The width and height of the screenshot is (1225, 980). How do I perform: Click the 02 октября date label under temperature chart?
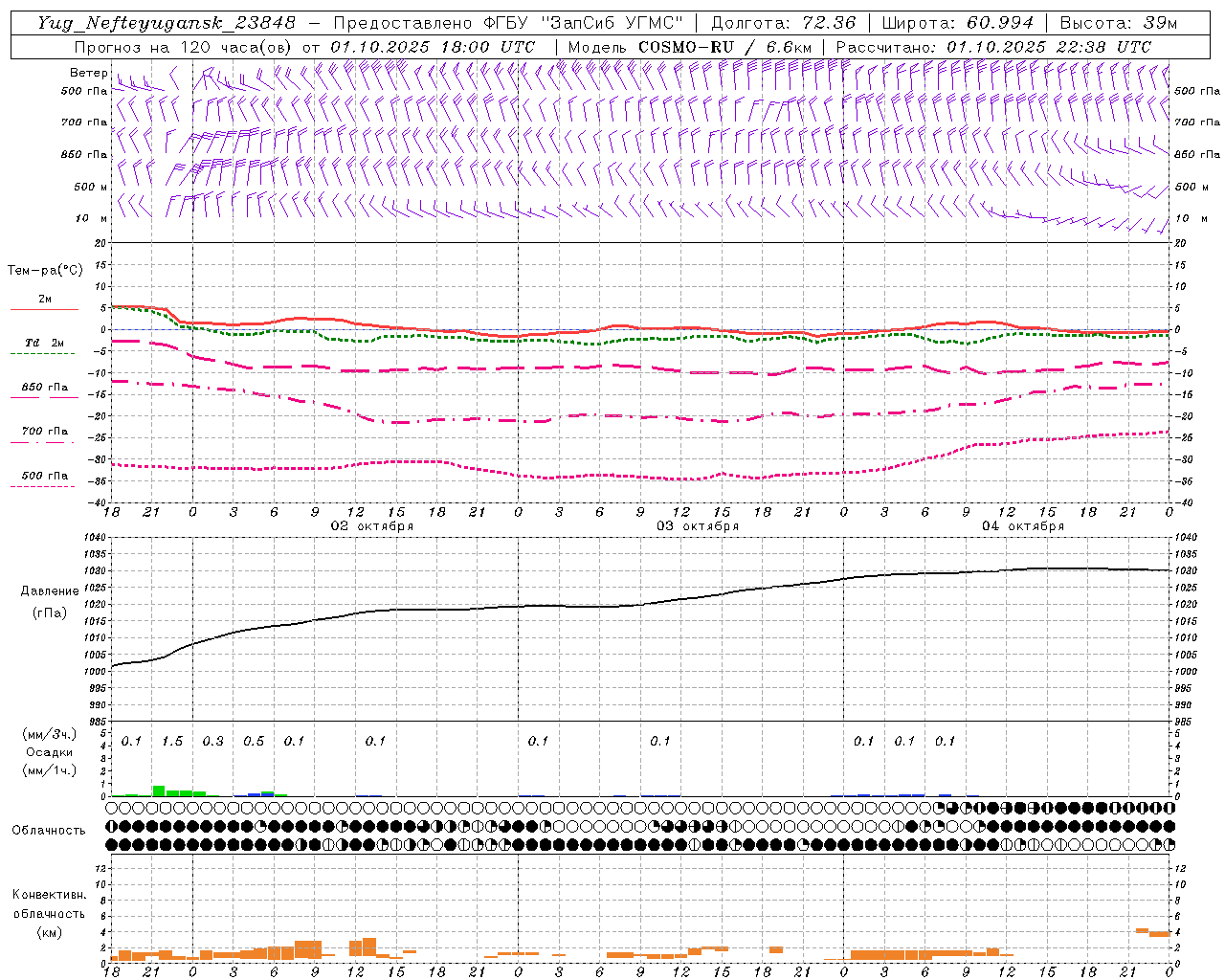pyautogui.click(x=372, y=525)
